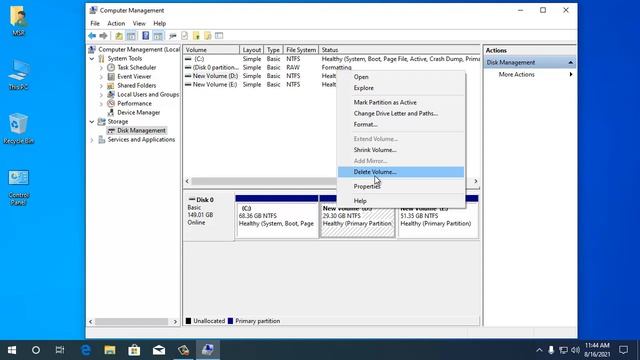Click the taskbar clock showing 11:44 AM
The height and width of the screenshot is (360, 640).
click(597, 350)
